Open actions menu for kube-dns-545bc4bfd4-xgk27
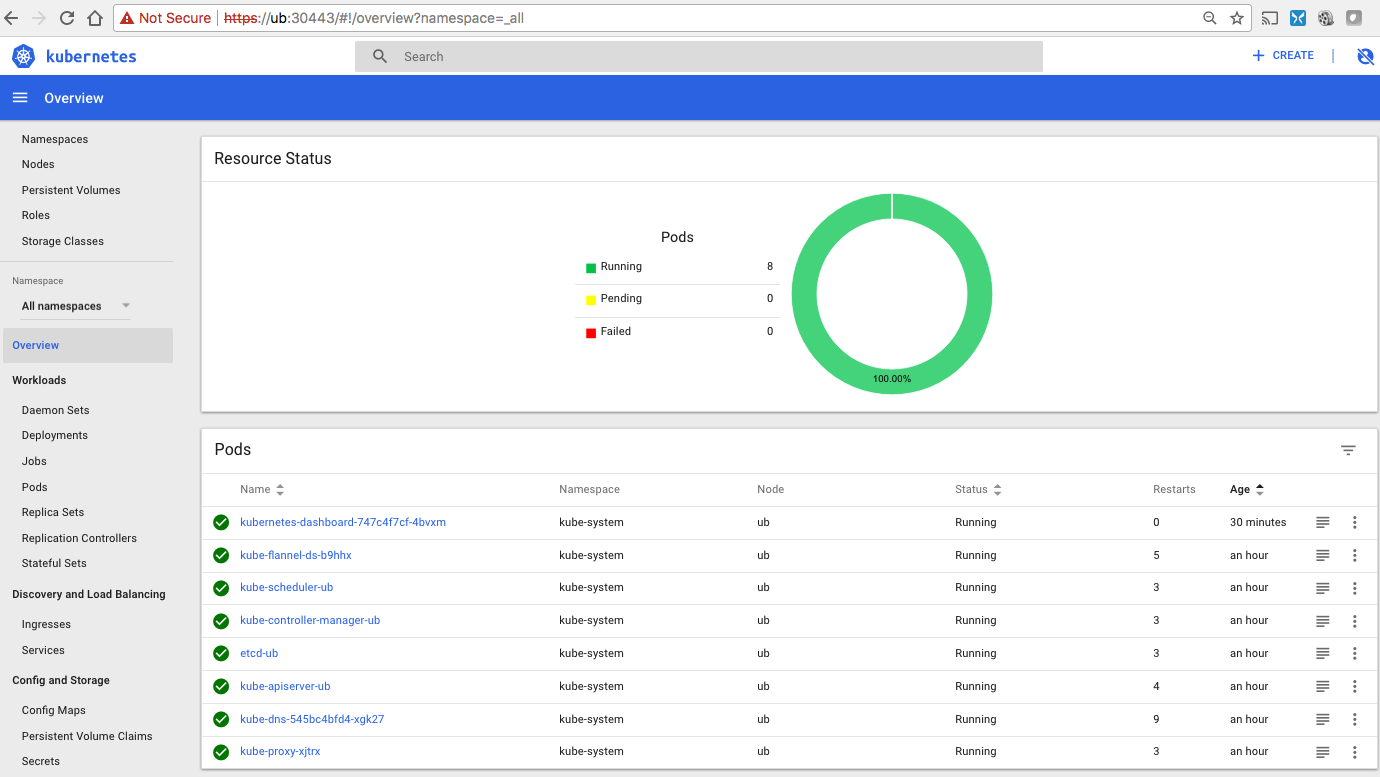1380x777 pixels. click(1355, 719)
